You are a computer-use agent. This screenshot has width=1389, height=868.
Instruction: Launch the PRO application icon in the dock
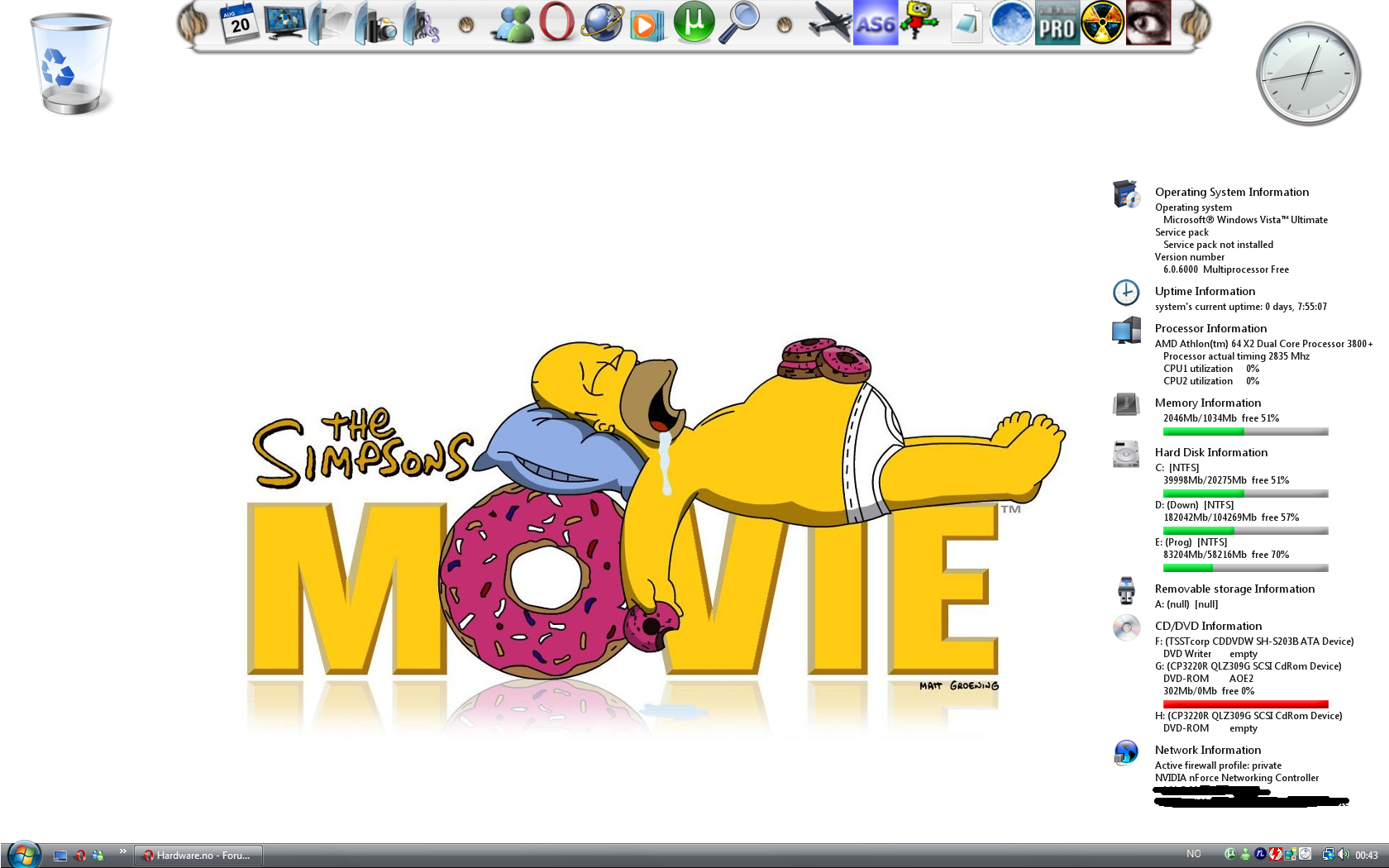pyautogui.click(x=1057, y=22)
